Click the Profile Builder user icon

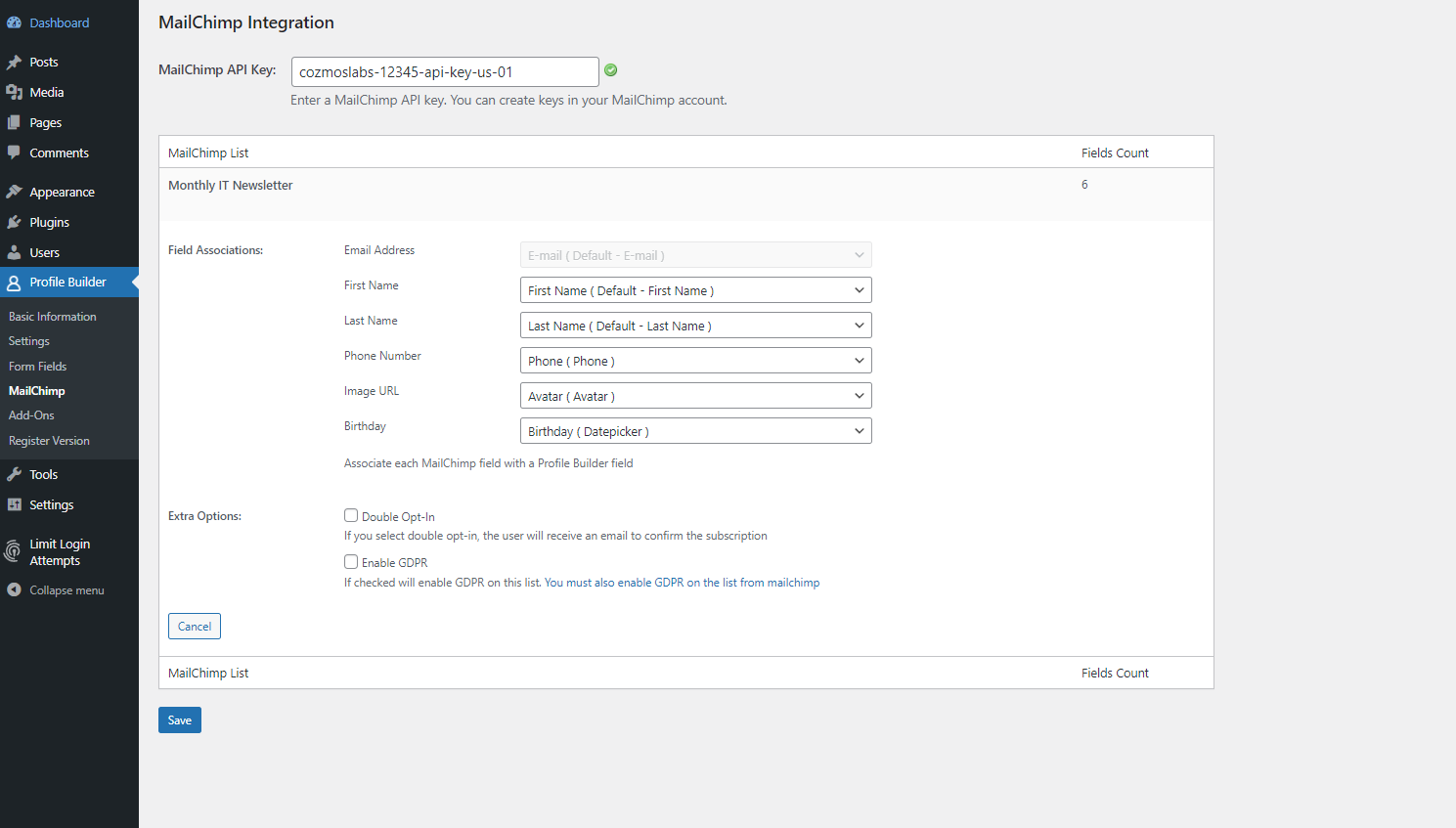coord(14,283)
